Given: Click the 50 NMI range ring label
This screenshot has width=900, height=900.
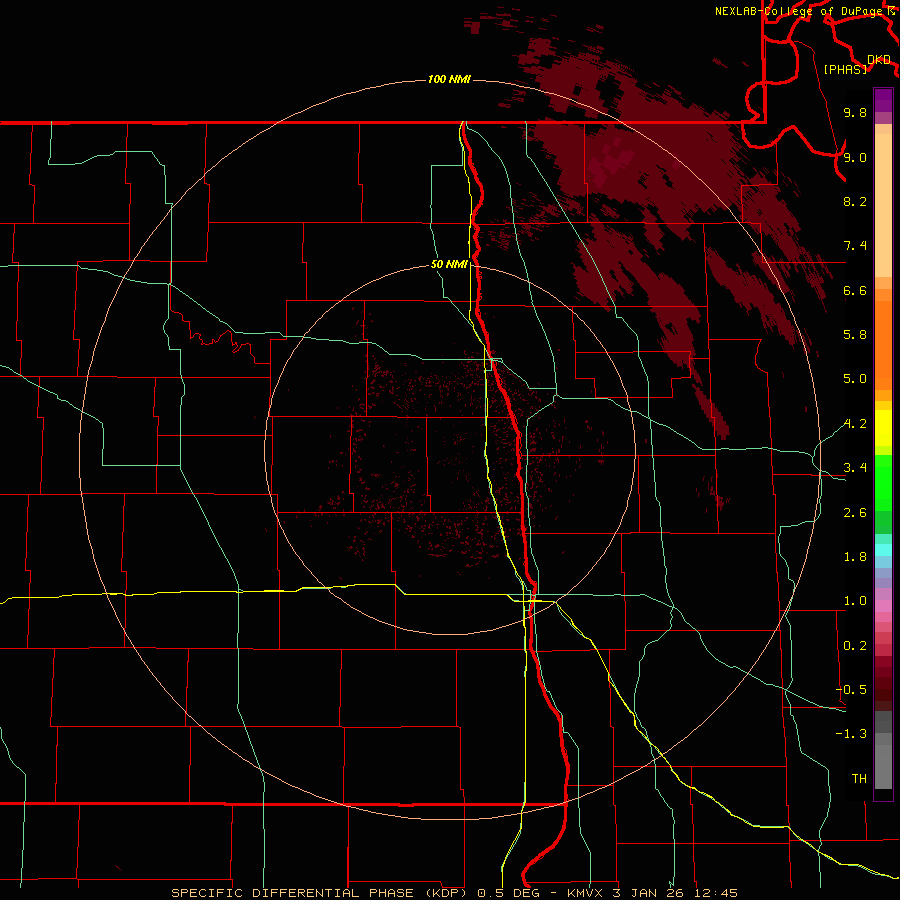Looking at the screenshot, I should pyautogui.click(x=449, y=265).
